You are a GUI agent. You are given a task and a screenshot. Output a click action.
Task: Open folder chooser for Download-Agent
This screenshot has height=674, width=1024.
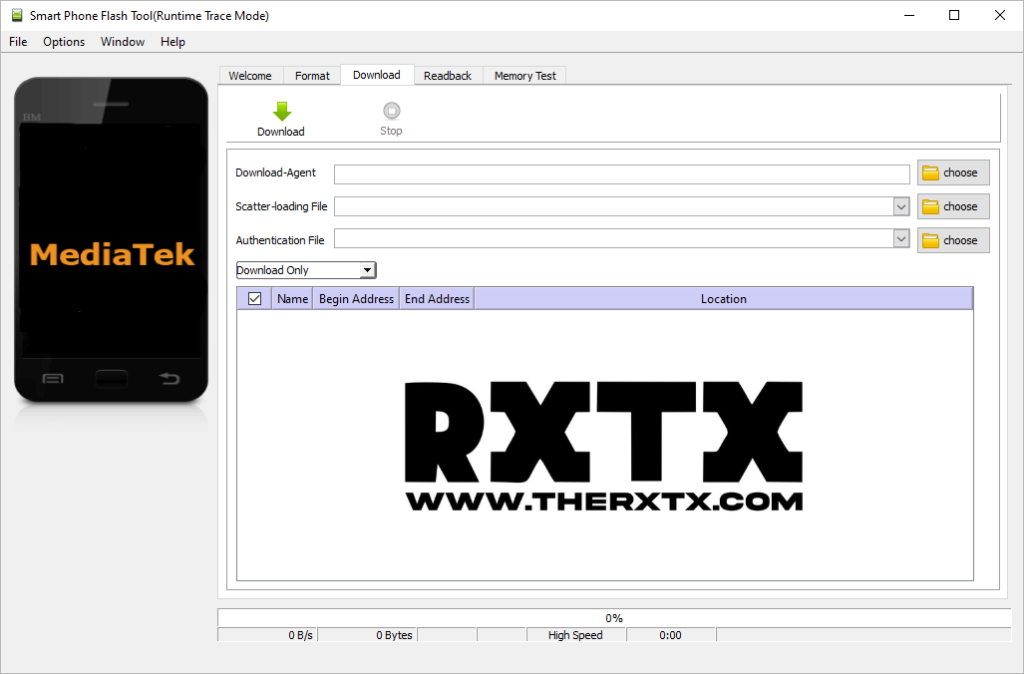[x=952, y=172]
